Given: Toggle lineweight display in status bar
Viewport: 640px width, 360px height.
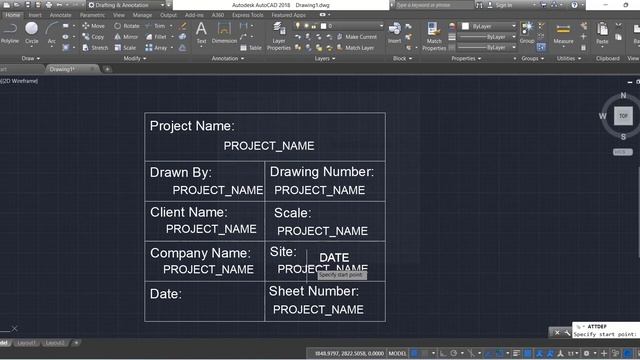Looking at the screenshot, I should point(516,353).
